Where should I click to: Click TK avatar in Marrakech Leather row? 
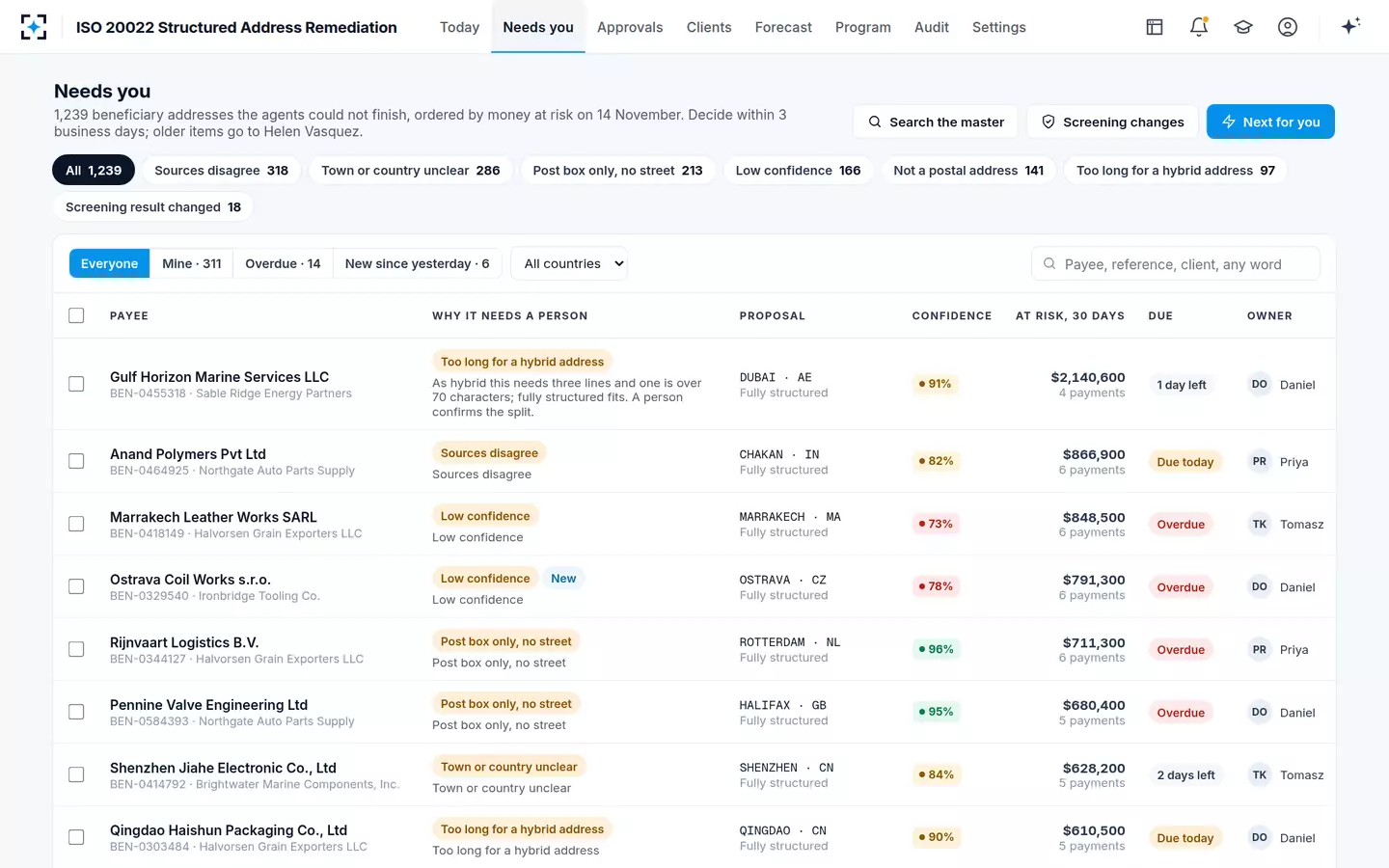[x=1260, y=524]
